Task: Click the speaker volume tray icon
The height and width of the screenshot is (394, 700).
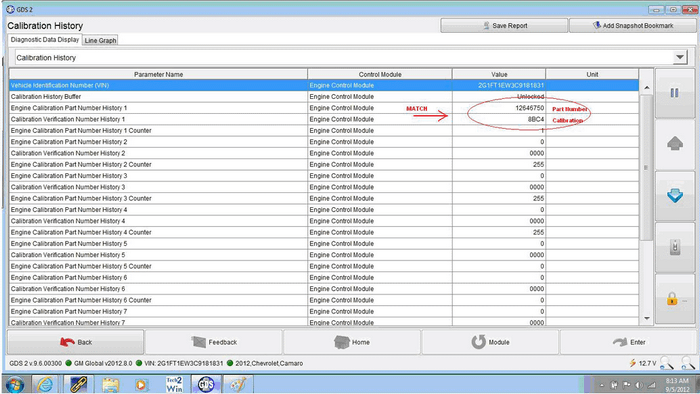Action: [639, 385]
